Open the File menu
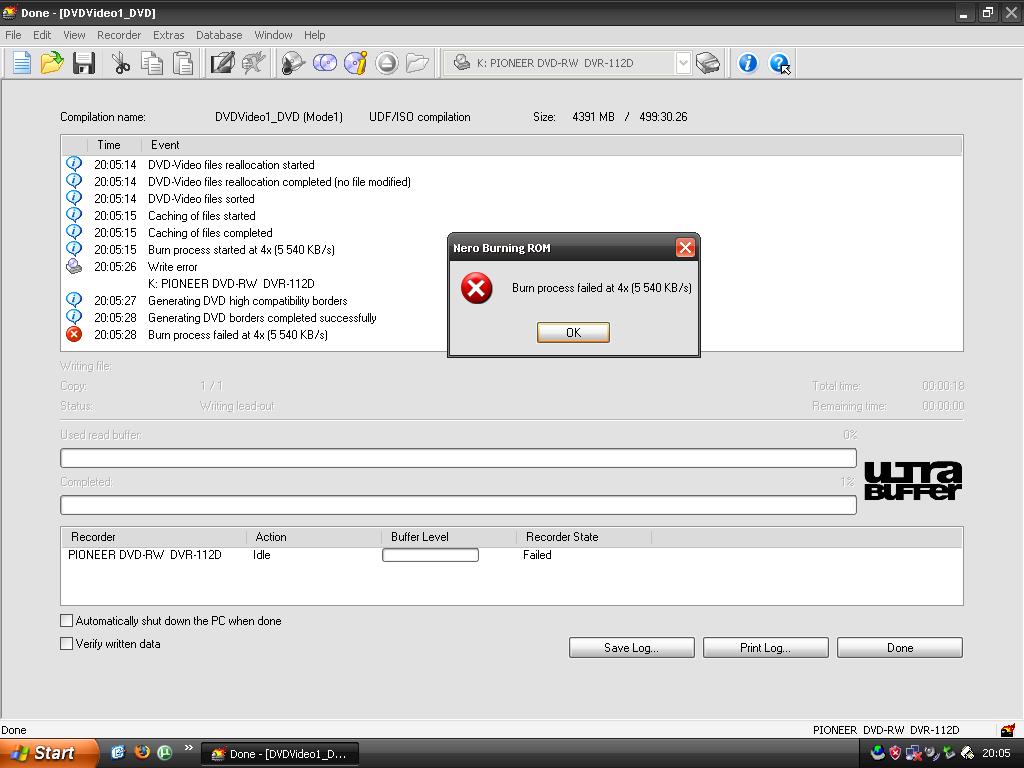This screenshot has width=1024, height=768. (x=13, y=35)
